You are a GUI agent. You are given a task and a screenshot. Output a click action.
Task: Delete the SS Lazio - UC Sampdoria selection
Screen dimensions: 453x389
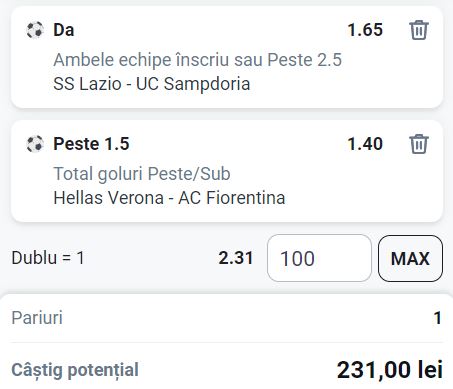tap(419, 30)
